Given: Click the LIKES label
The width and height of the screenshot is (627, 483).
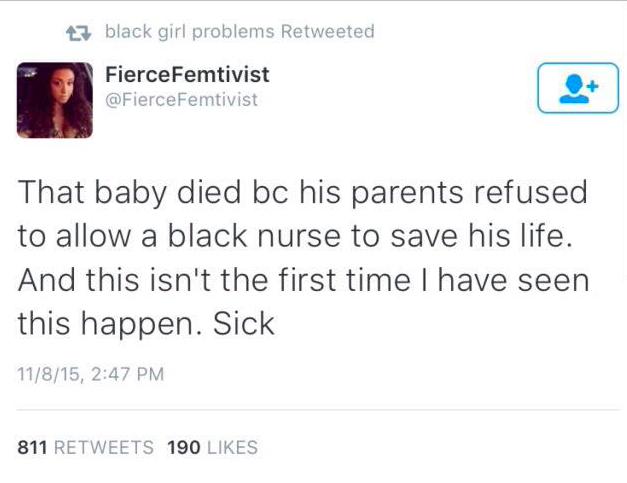Looking at the screenshot, I should pos(232,447).
